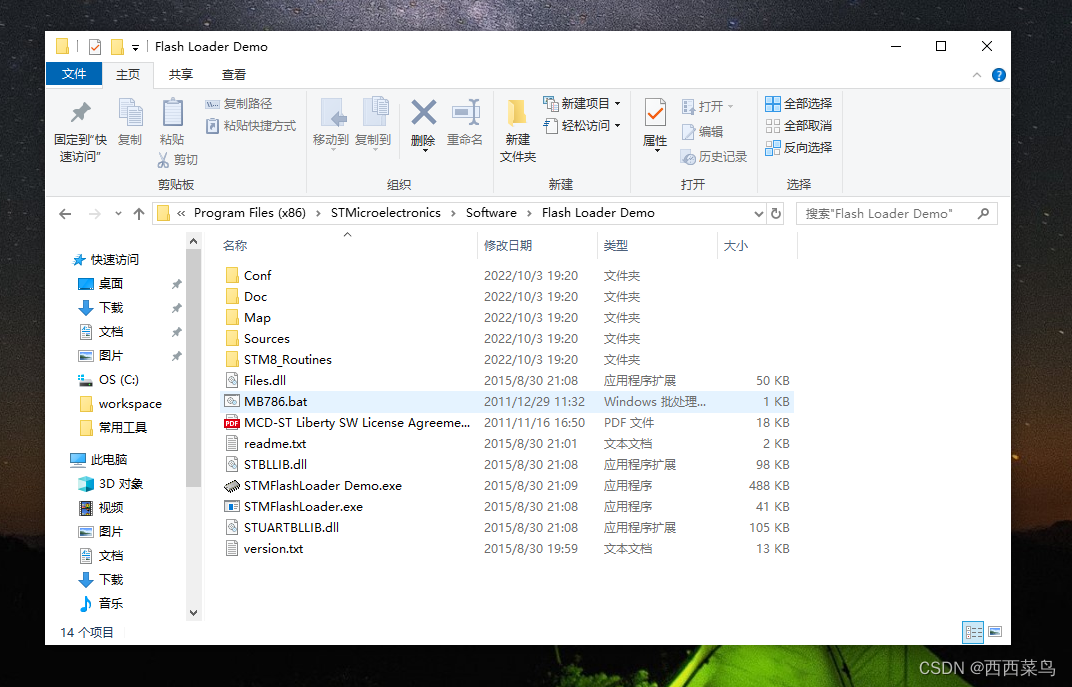Click Copy path in the ribbon
The height and width of the screenshot is (687, 1072).
point(239,104)
